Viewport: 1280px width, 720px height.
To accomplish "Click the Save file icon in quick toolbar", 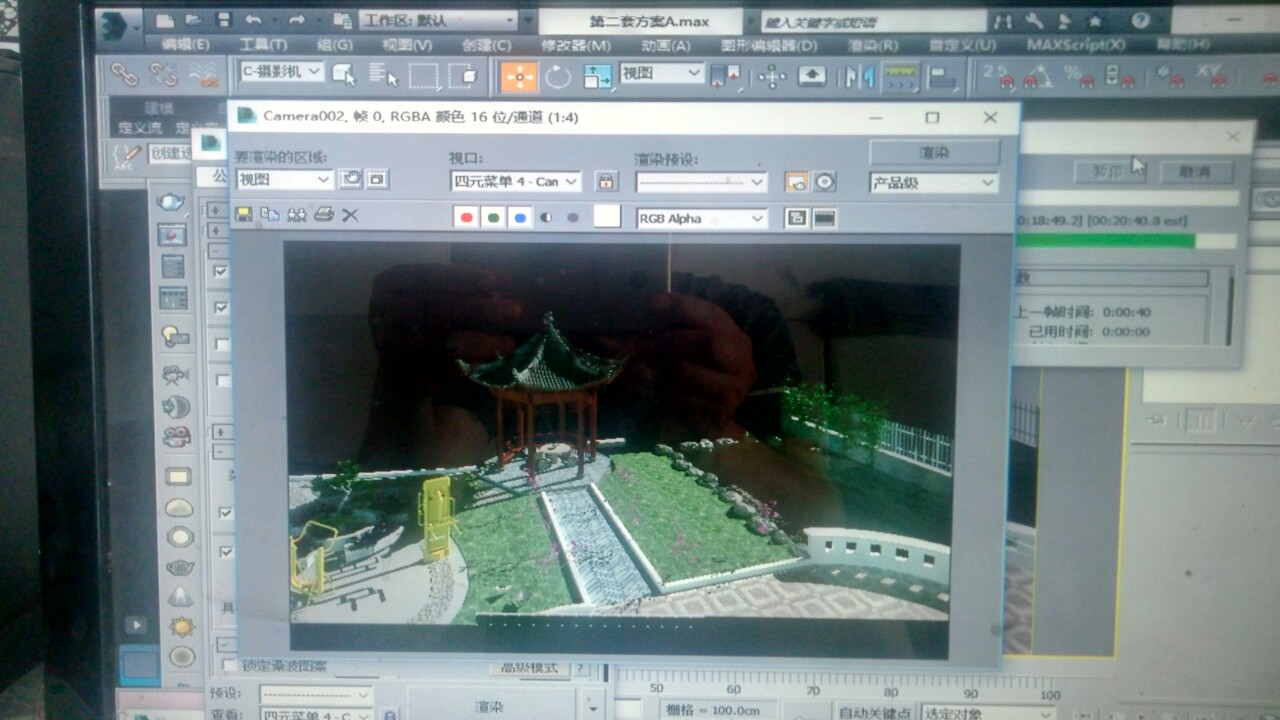I will pos(224,20).
